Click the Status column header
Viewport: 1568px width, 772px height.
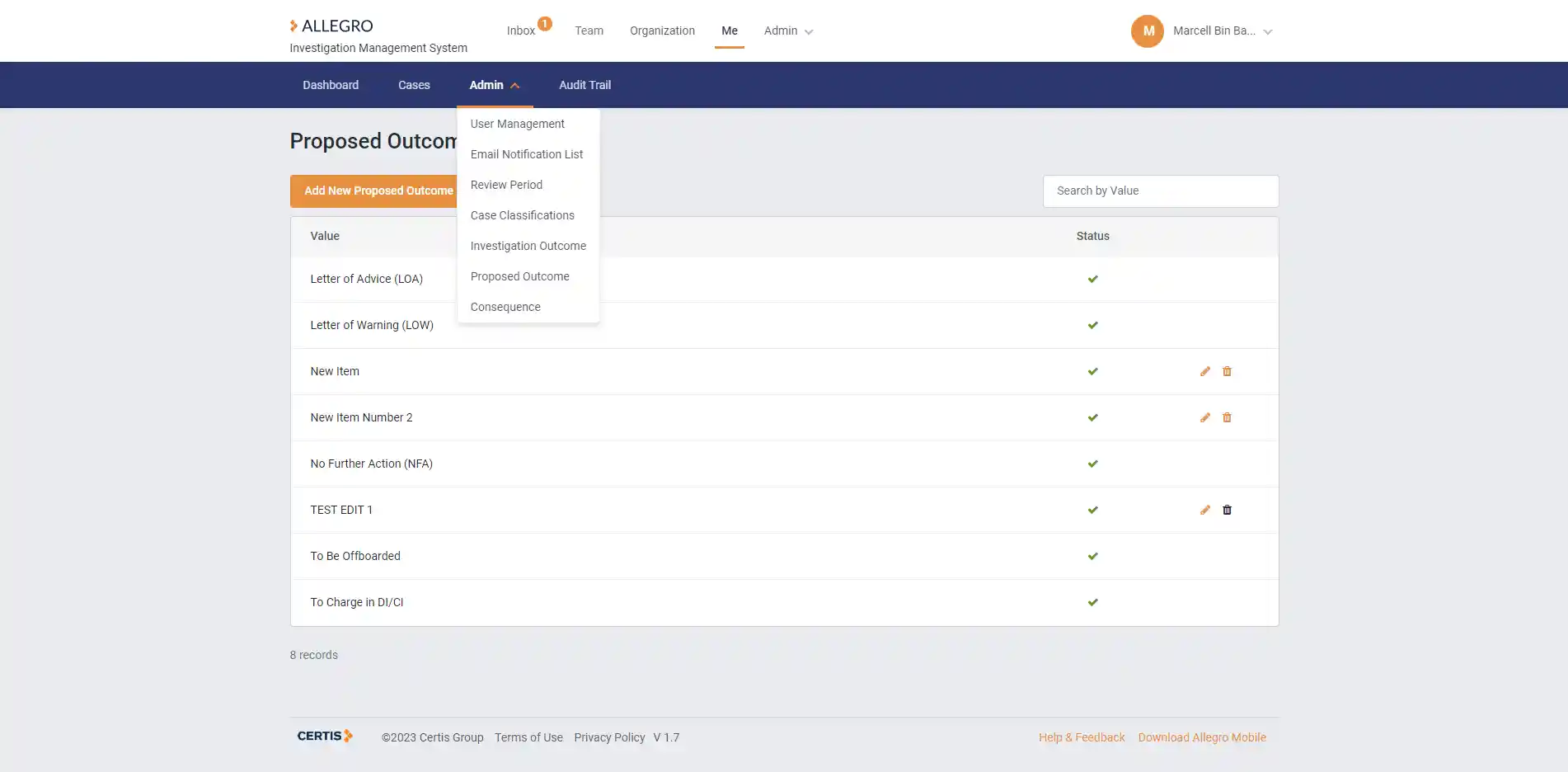[x=1092, y=236]
